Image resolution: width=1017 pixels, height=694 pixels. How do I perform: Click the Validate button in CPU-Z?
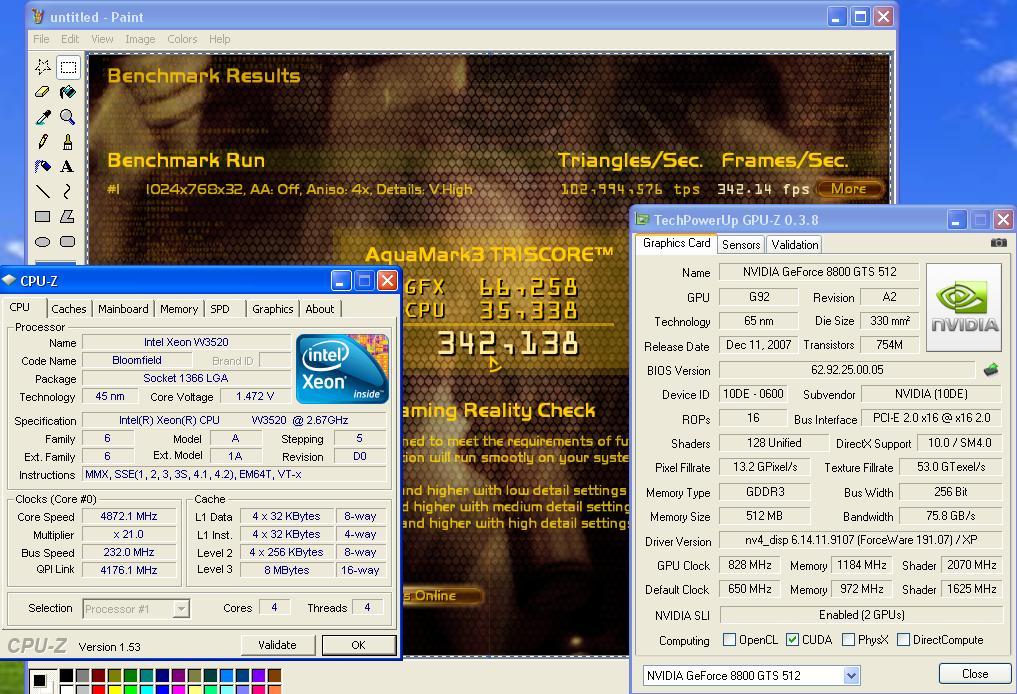(277, 645)
